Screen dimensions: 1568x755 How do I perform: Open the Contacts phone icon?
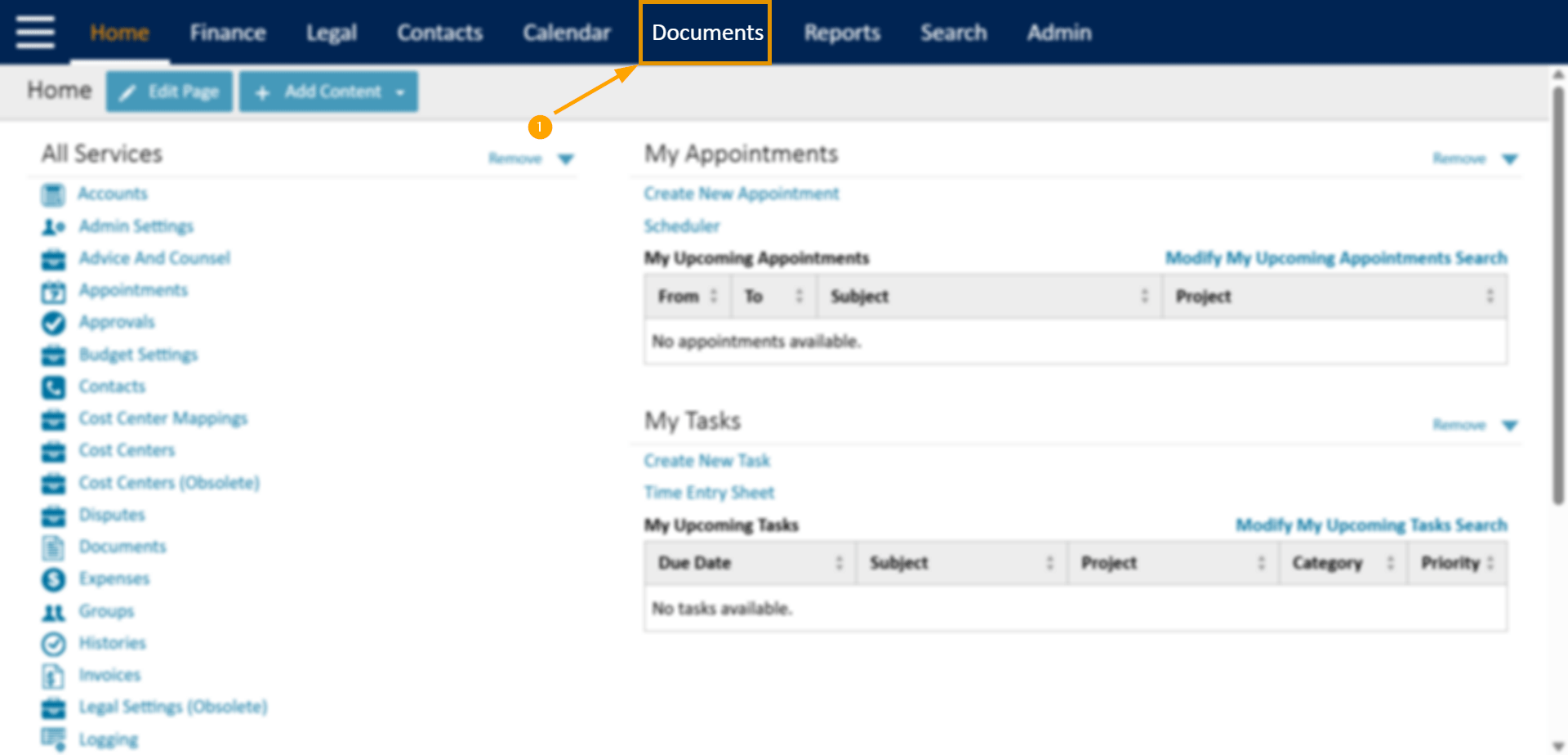pos(52,387)
